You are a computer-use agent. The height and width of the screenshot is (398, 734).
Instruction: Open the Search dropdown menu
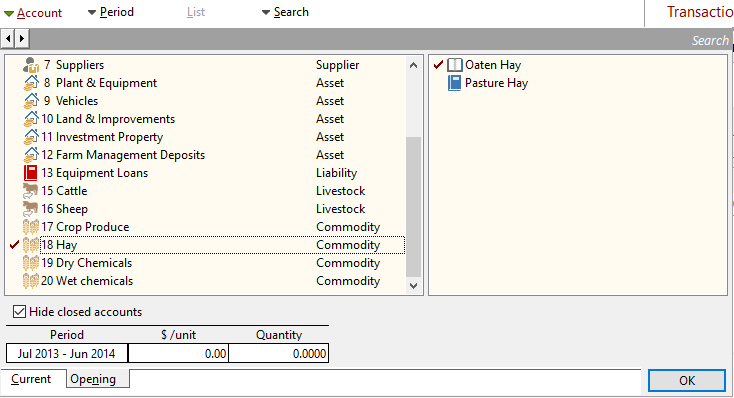tap(285, 12)
